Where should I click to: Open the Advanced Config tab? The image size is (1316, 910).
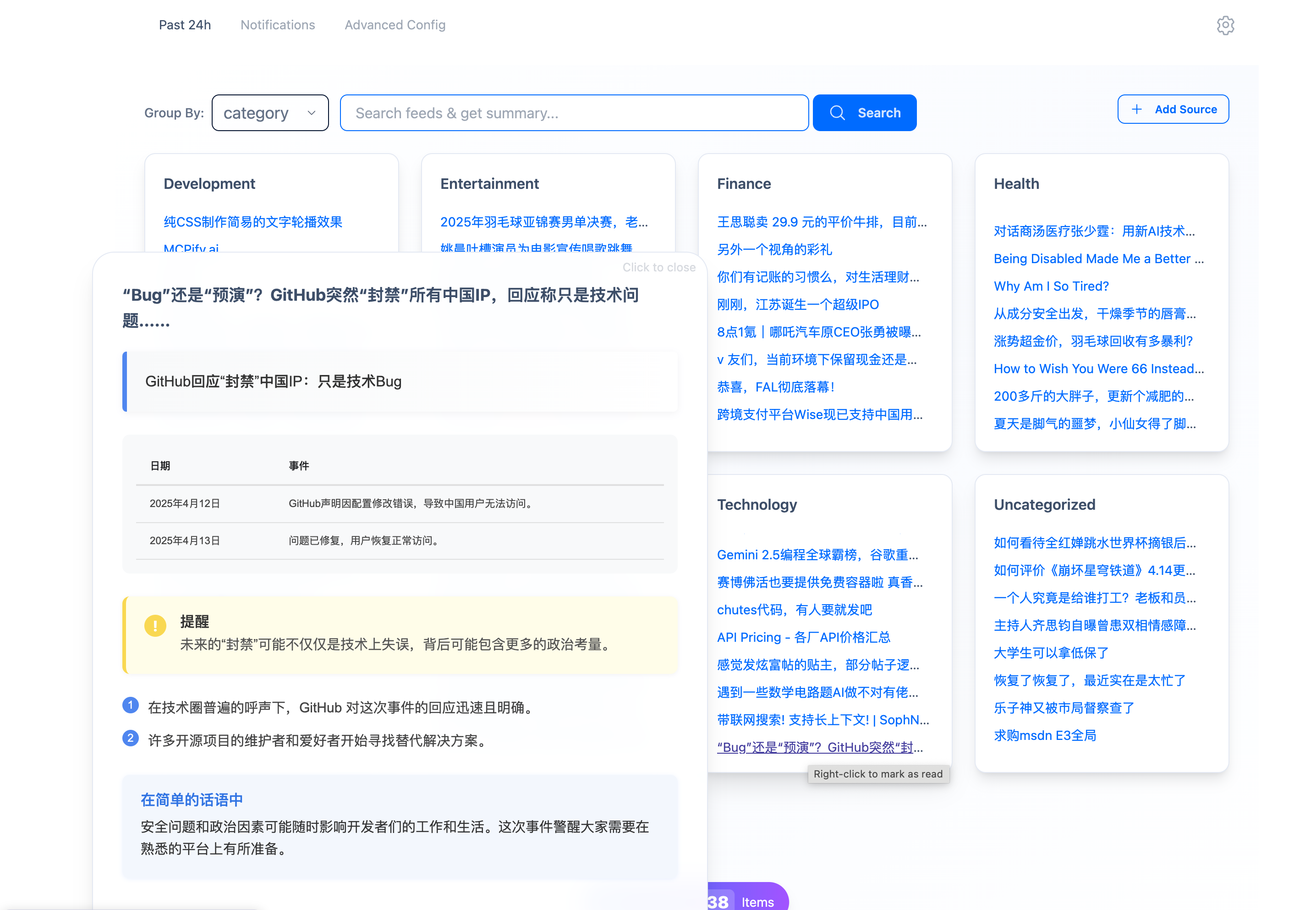pyautogui.click(x=395, y=25)
